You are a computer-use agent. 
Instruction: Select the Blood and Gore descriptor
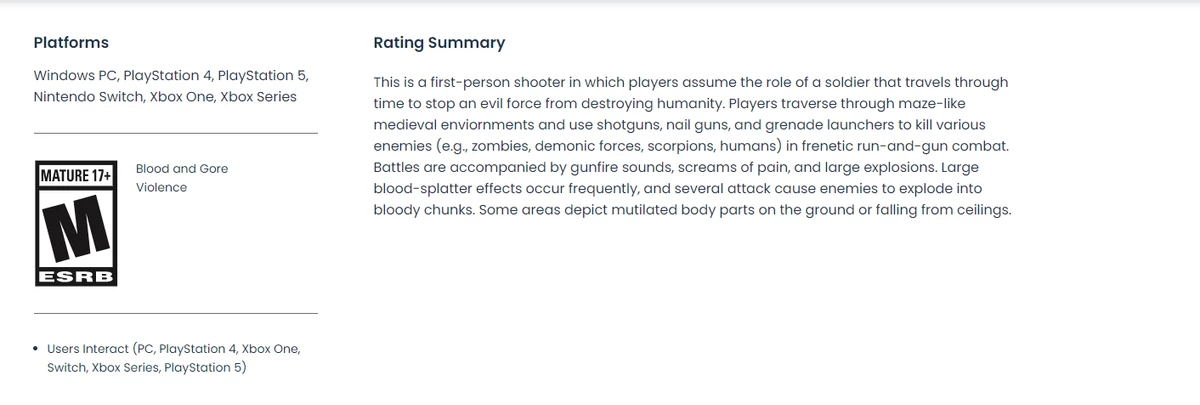[x=182, y=168]
